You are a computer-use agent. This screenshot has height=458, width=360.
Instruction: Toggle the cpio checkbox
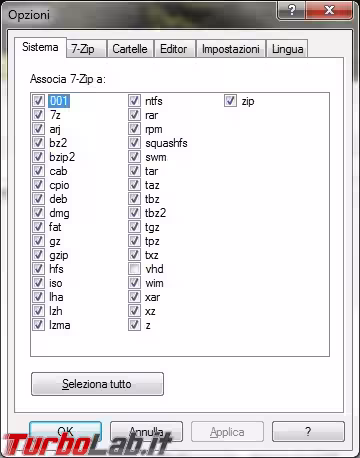(x=38, y=185)
